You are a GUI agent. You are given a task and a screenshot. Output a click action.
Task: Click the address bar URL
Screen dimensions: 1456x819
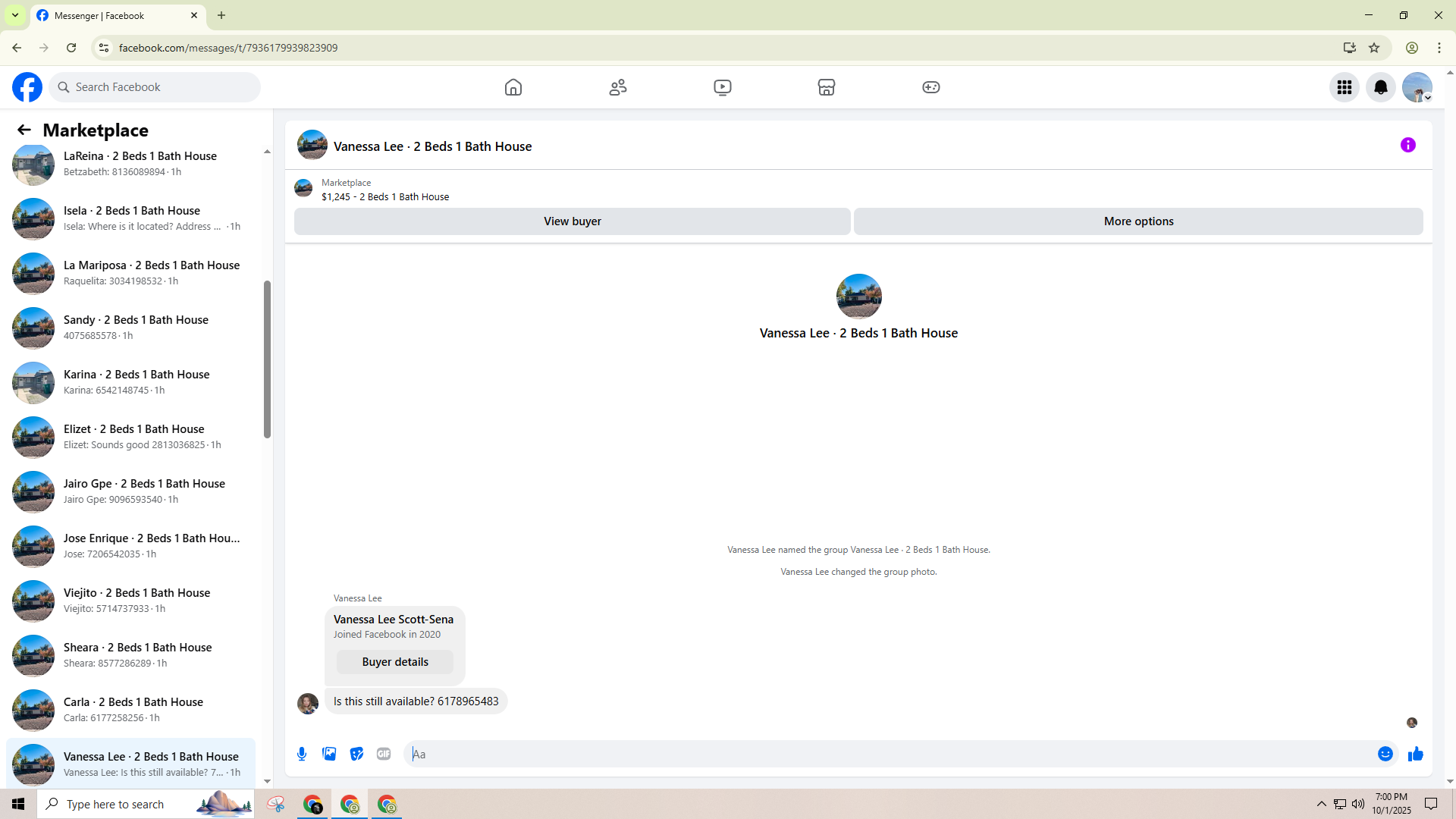(228, 48)
